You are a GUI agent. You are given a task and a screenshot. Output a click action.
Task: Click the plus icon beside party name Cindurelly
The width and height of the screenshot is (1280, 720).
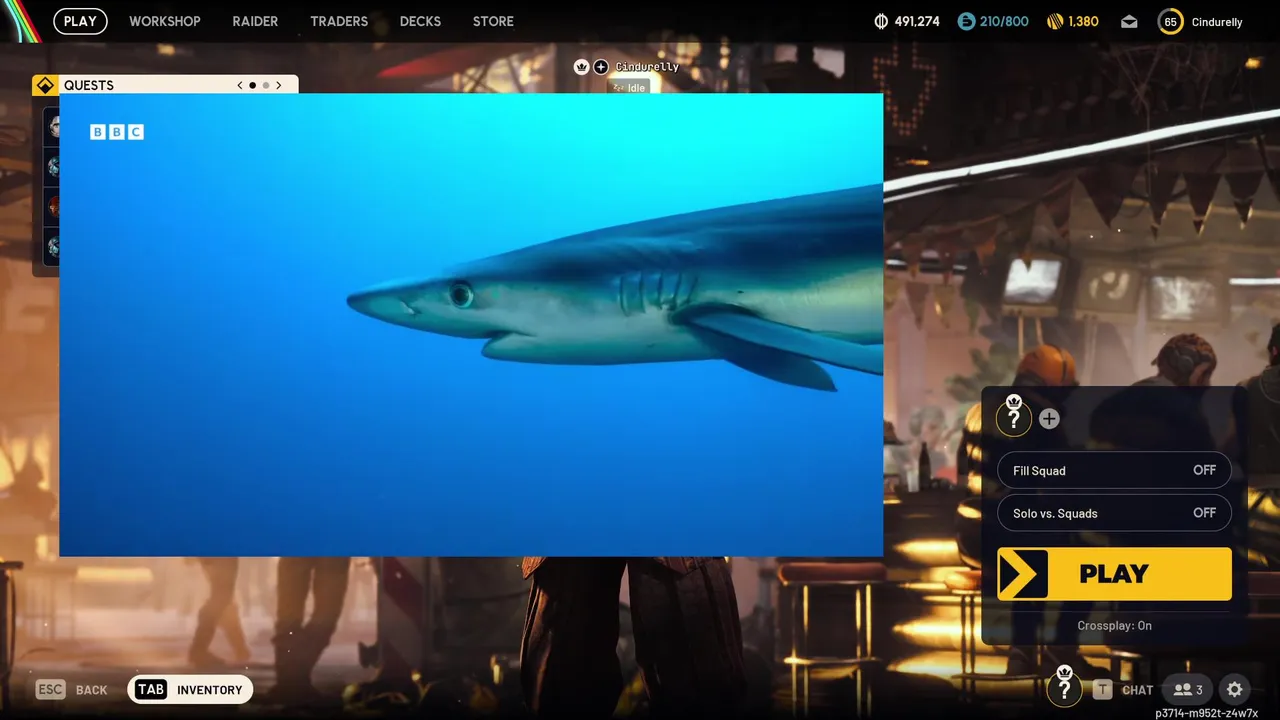(x=600, y=67)
